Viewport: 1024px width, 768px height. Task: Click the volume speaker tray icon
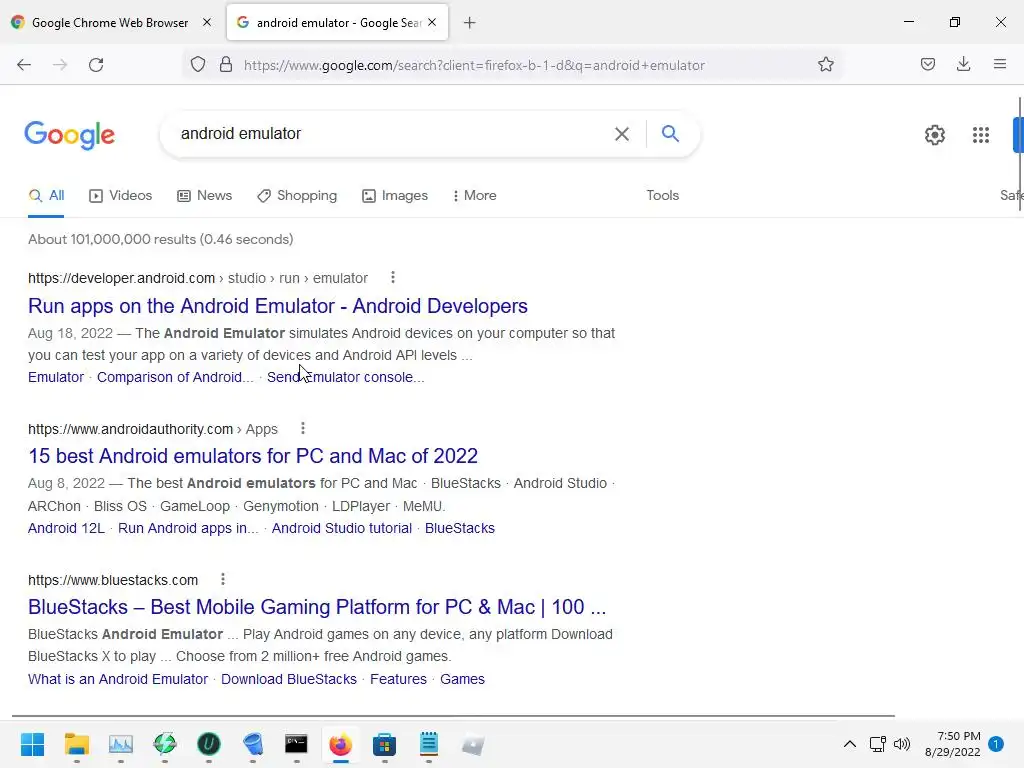(x=902, y=744)
